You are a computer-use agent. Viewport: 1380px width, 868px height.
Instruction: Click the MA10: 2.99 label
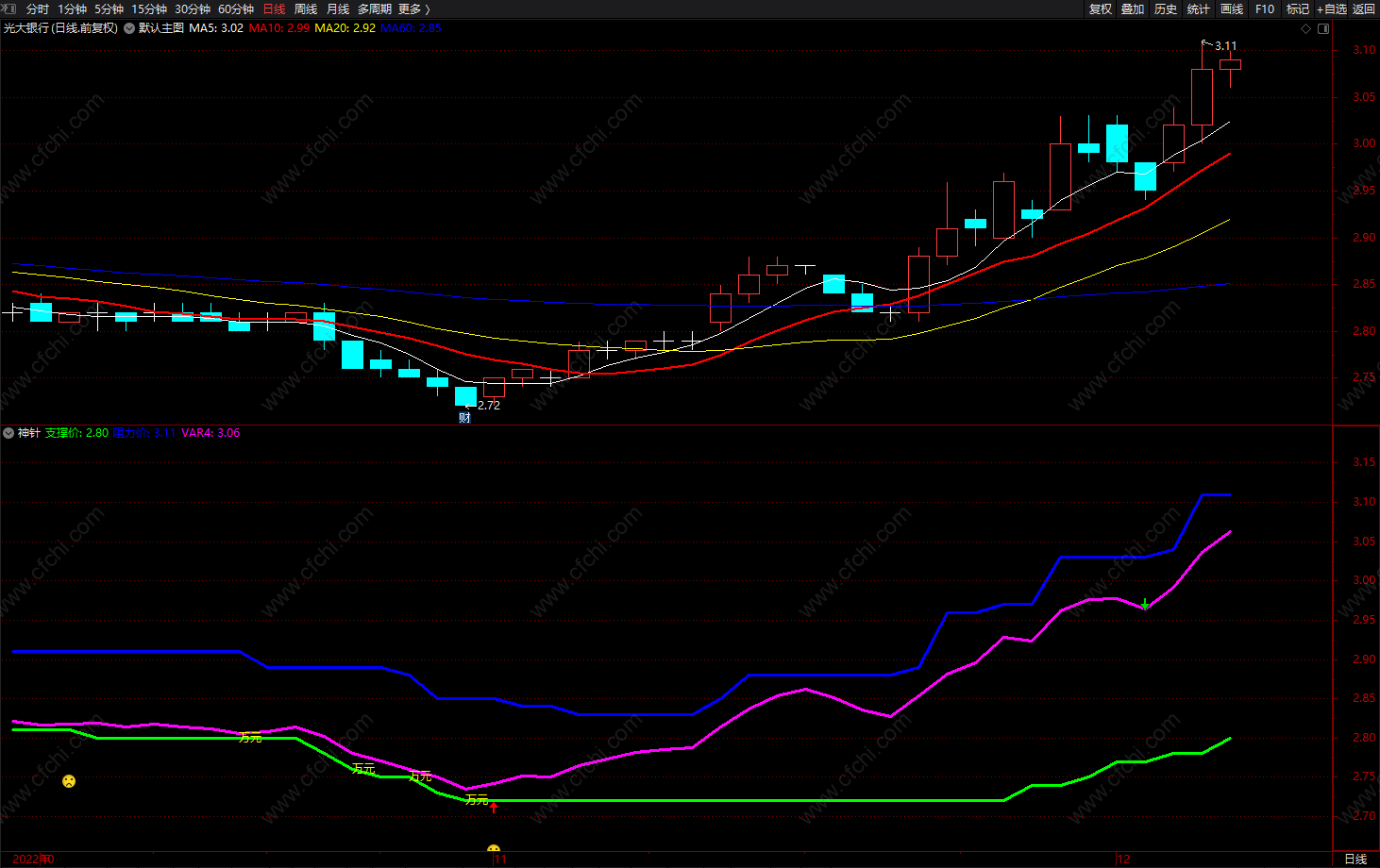coord(279,28)
